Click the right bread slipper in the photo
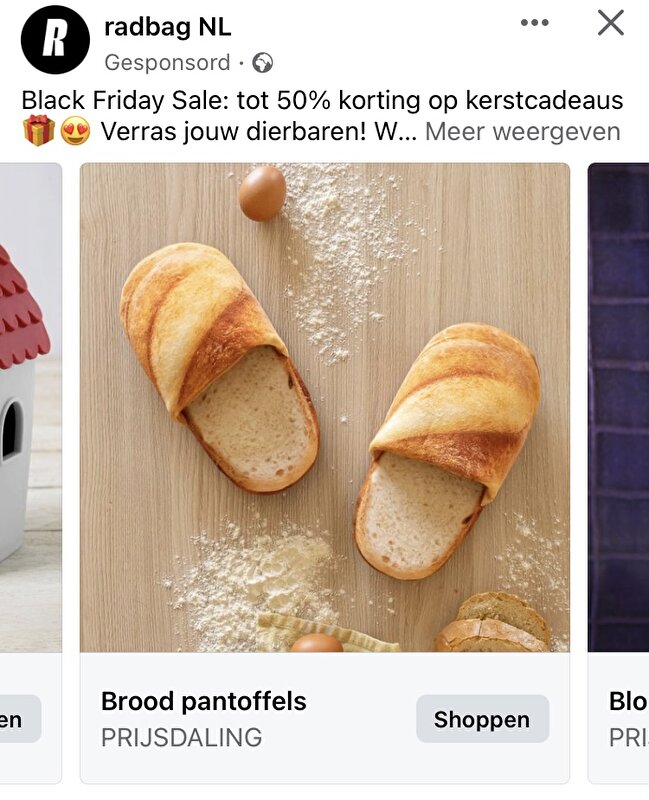This screenshot has height=800, width=649. [x=448, y=451]
